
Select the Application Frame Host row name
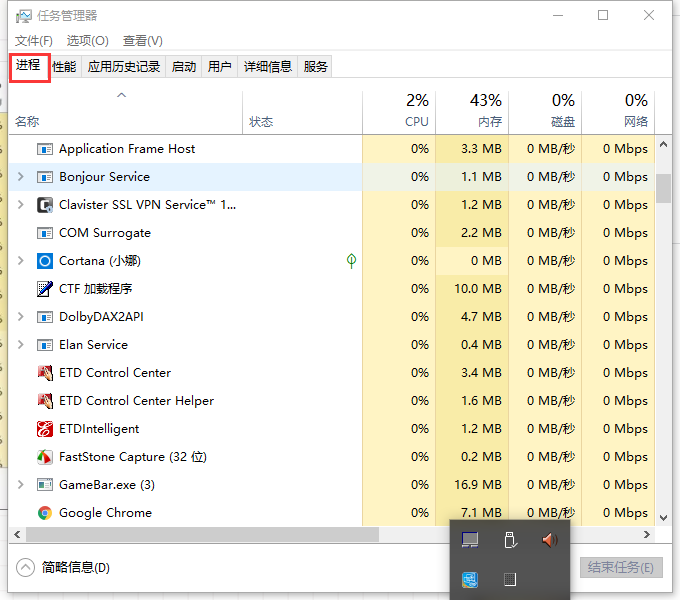[x=127, y=149]
